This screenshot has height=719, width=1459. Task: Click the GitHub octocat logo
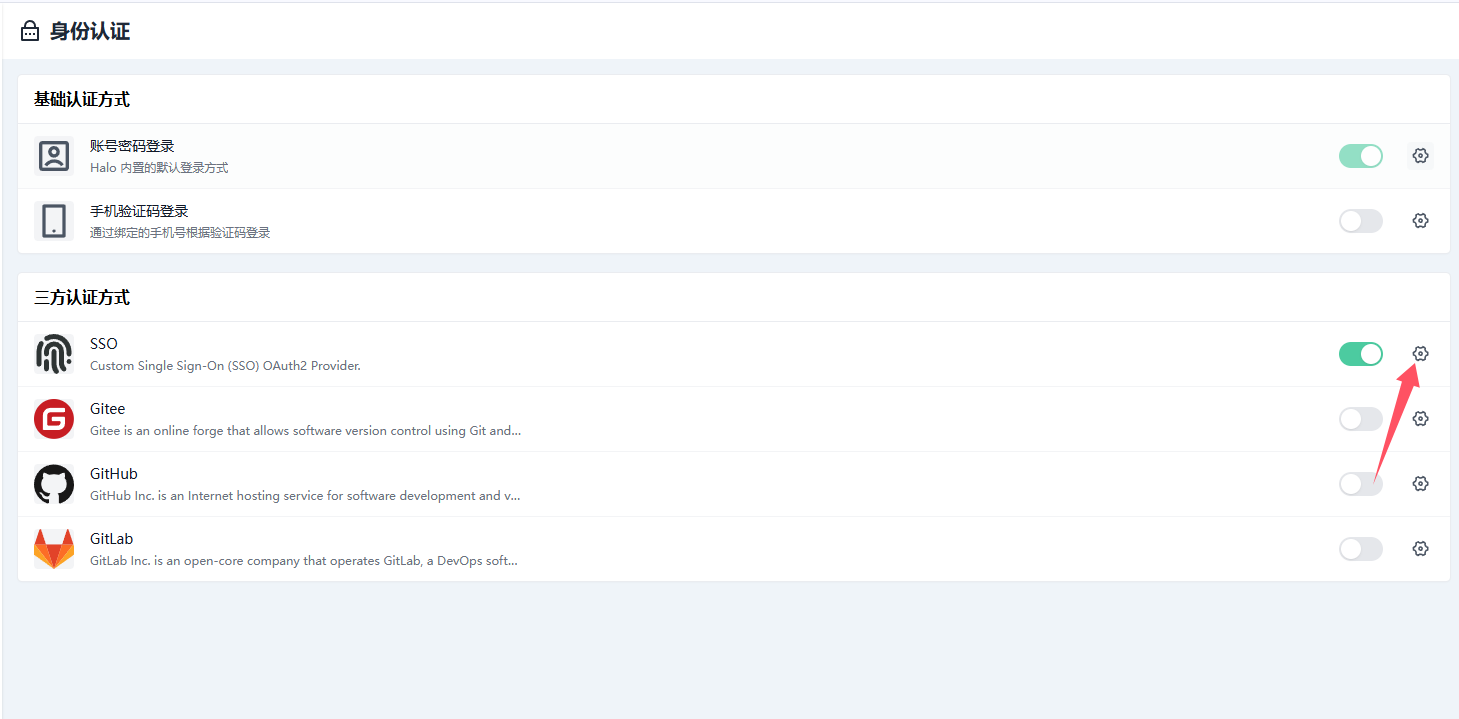click(54, 484)
